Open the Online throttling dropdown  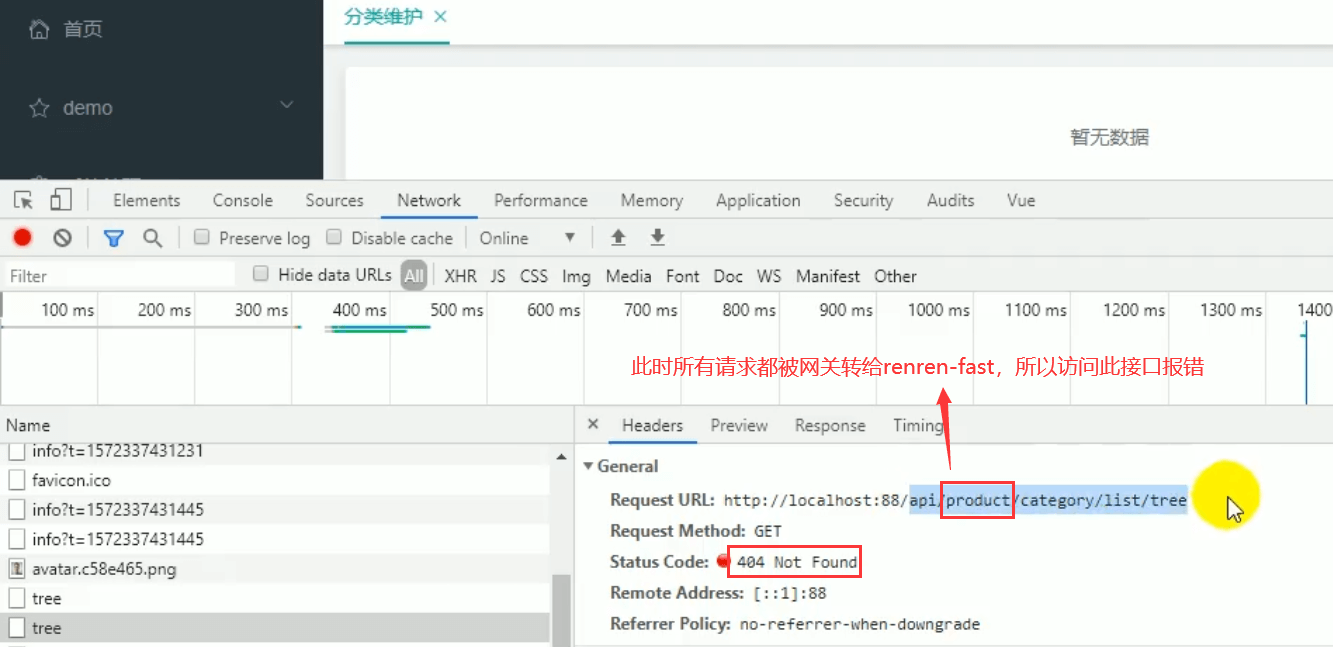point(528,238)
